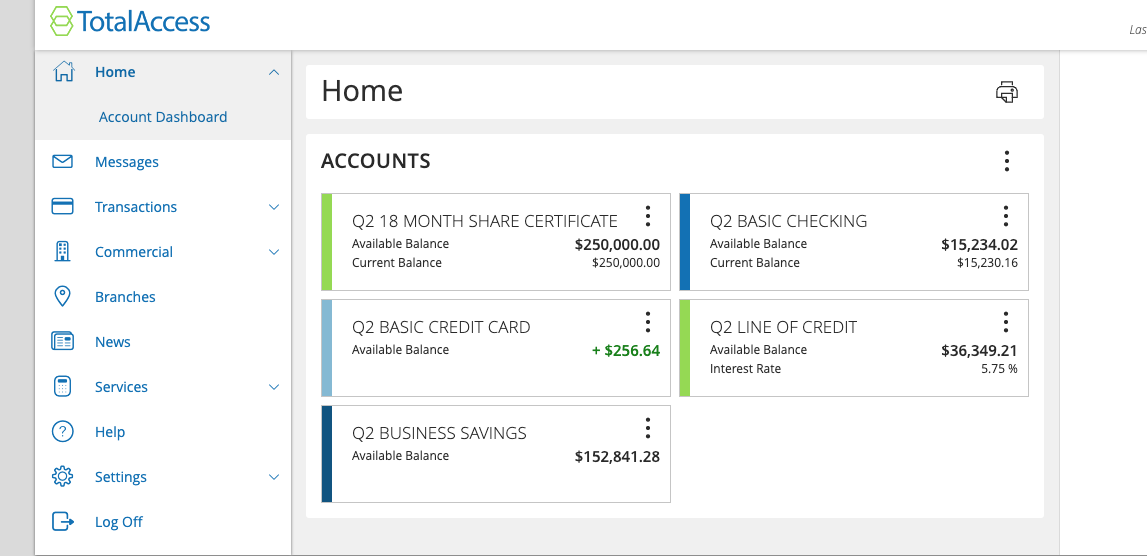
Task: Expand the Services menu chevron
Action: [274, 387]
